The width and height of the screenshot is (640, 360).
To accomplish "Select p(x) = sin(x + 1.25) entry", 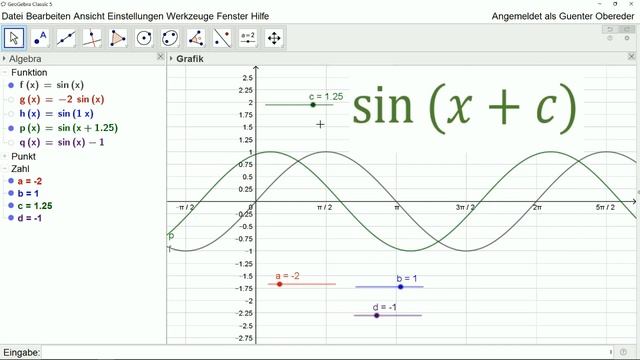I will tap(69, 128).
